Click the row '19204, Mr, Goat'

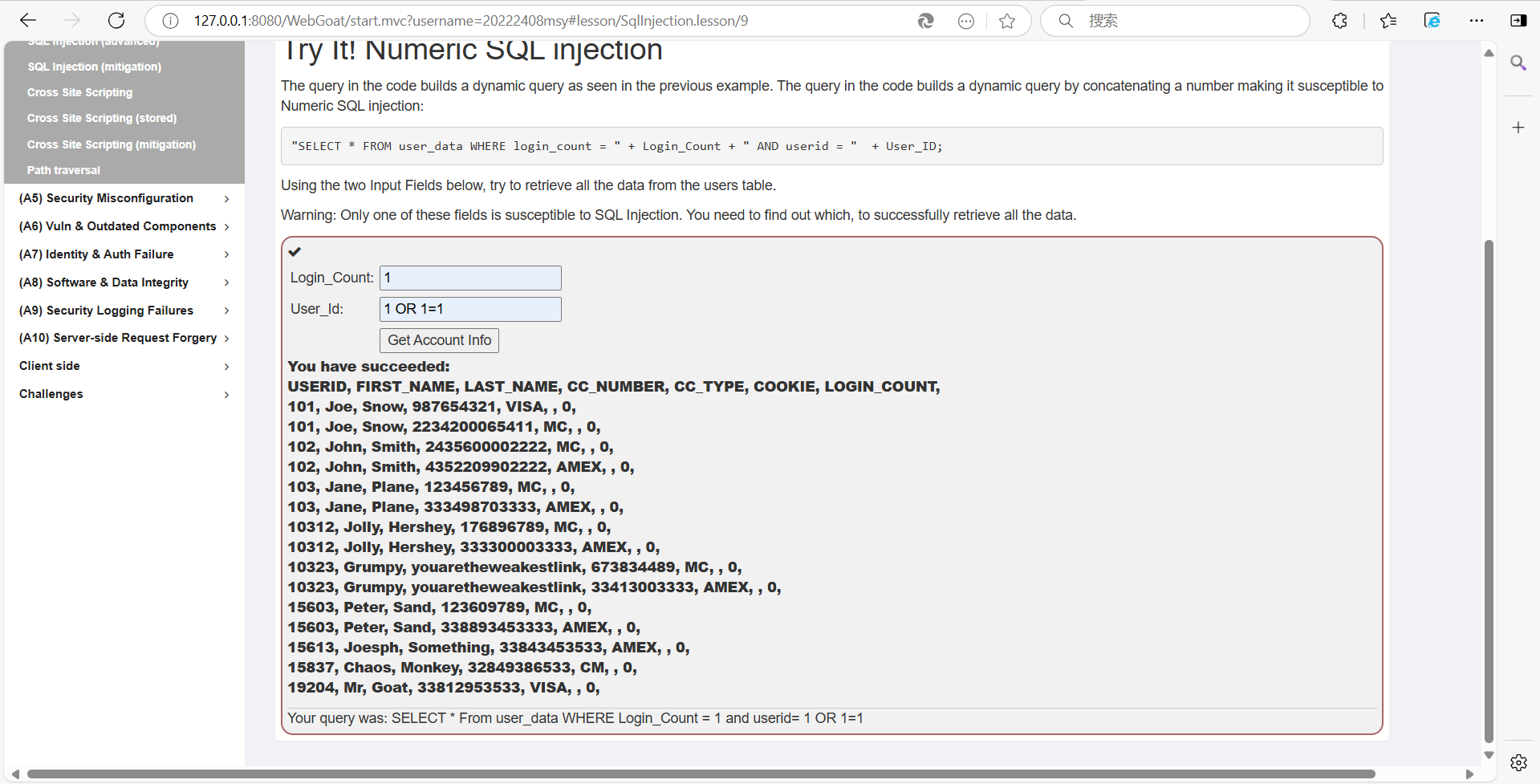click(x=444, y=688)
